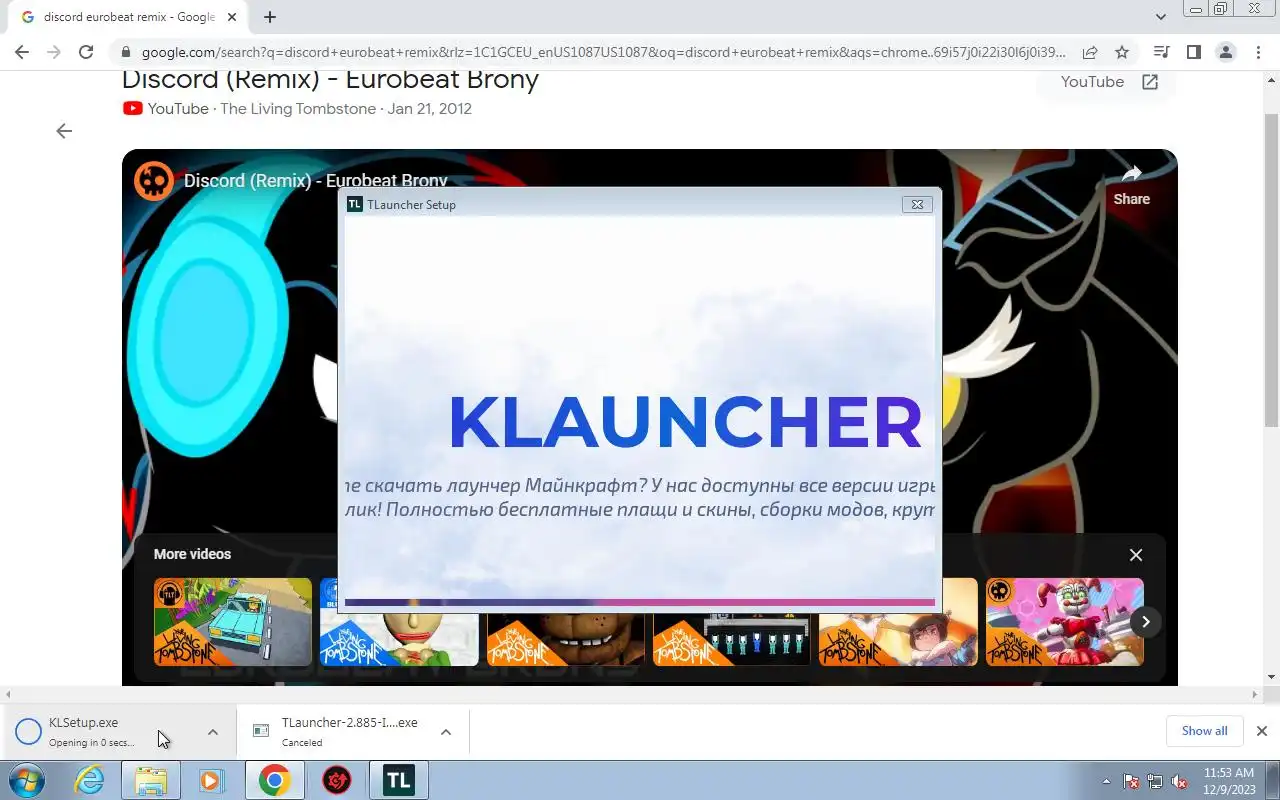1280x800 pixels.
Task: Open the Windows Start menu
Action: [x=27, y=781]
